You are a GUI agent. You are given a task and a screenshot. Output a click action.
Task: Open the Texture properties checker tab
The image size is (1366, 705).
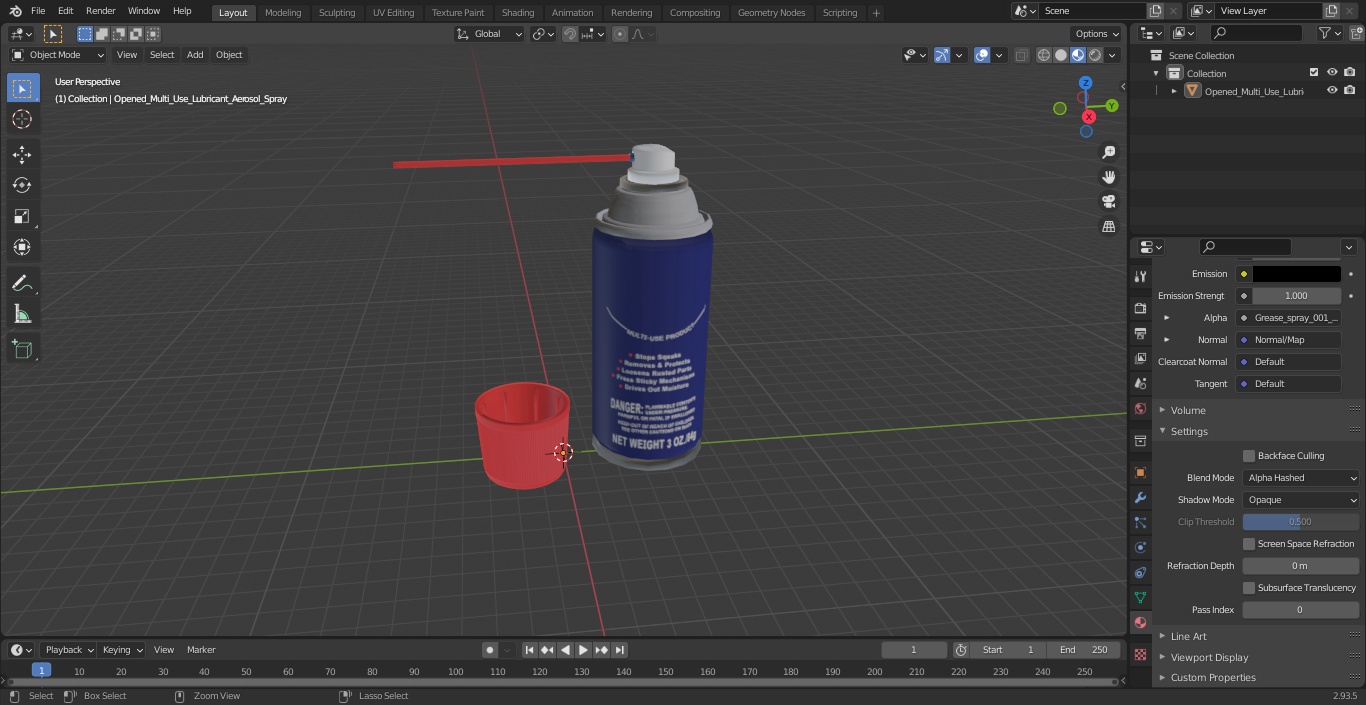pyautogui.click(x=1140, y=654)
